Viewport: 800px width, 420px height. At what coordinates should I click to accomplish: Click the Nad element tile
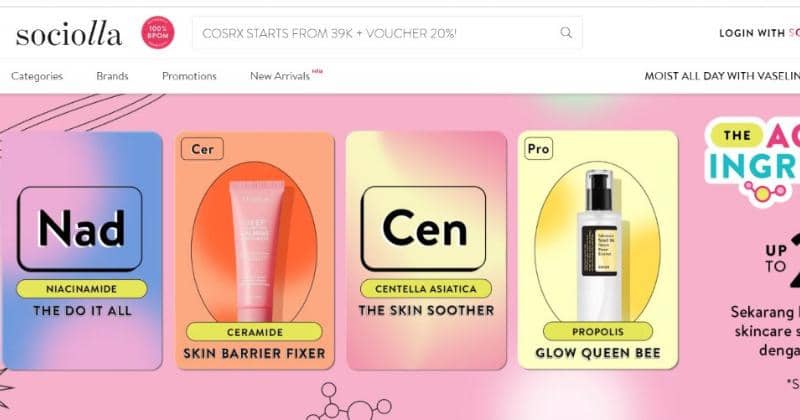tap(80, 229)
